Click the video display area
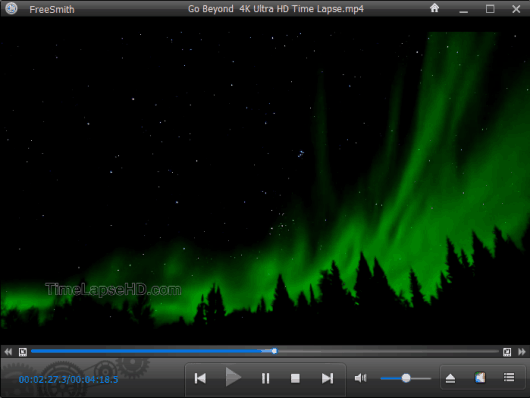Viewport: 530px width, 398px height. (x=265, y=181)
